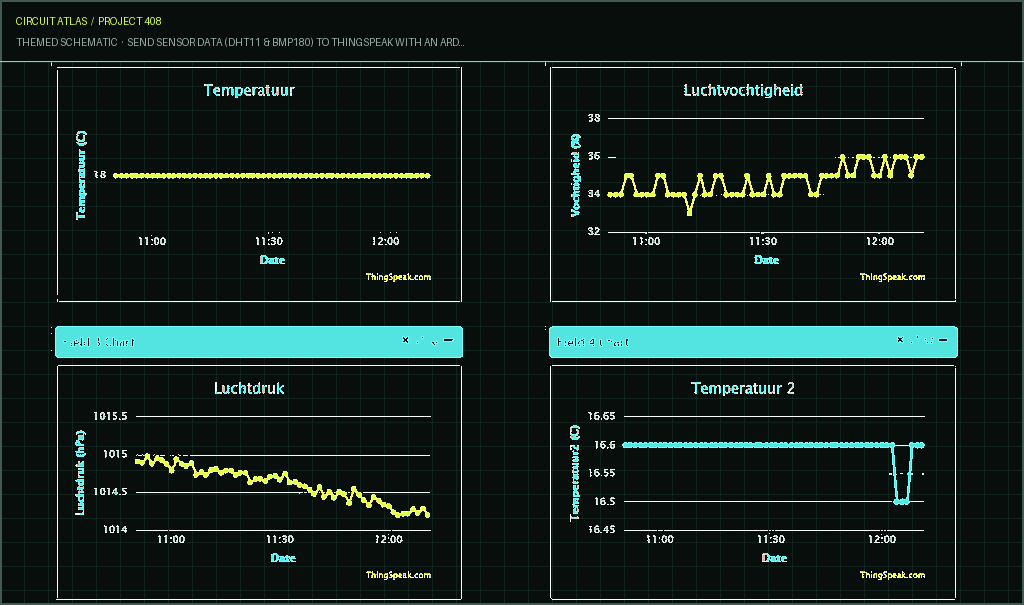Open ThingSpeak.com link under Luchtvochtigheid chart
This screenshot has height=605, width=1024.
coord(892,277)
